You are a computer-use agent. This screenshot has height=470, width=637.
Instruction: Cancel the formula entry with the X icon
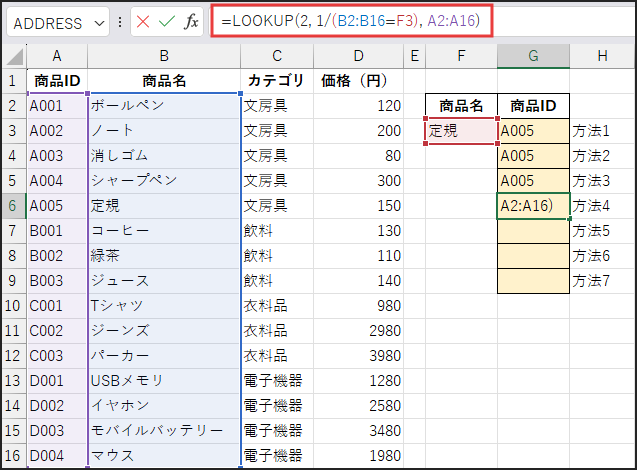(x=143, y=21)
